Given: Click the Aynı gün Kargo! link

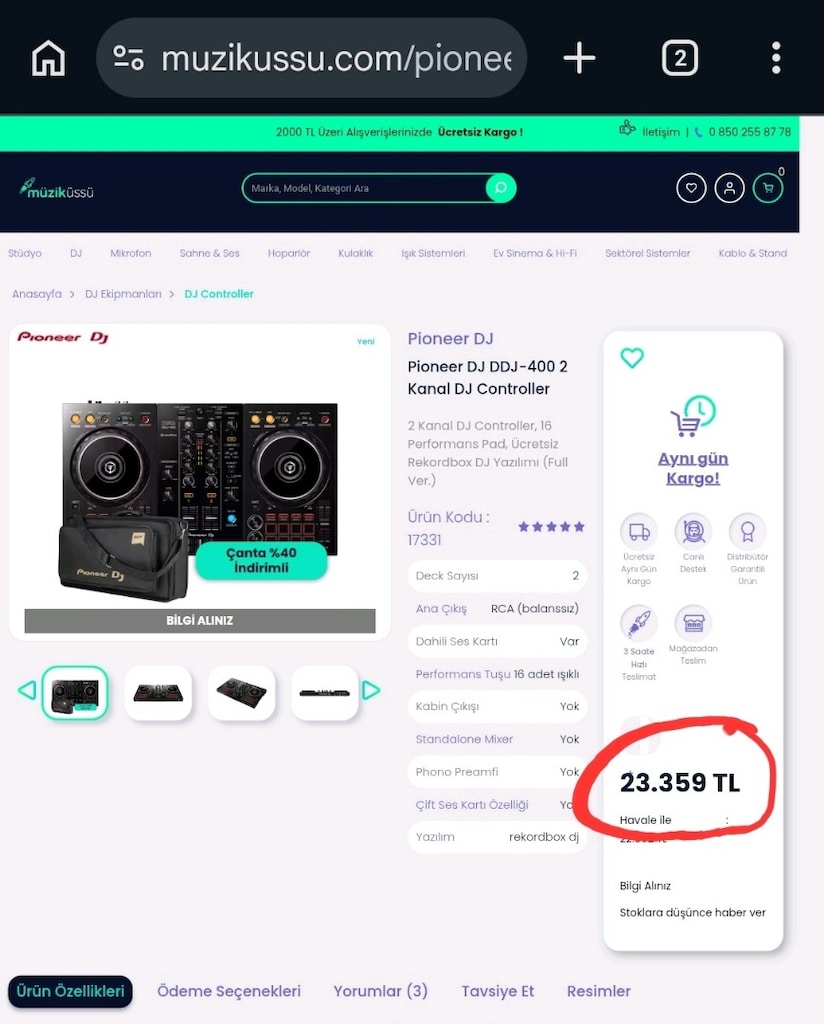Looking at the screenshot, I should pos(693,468).
